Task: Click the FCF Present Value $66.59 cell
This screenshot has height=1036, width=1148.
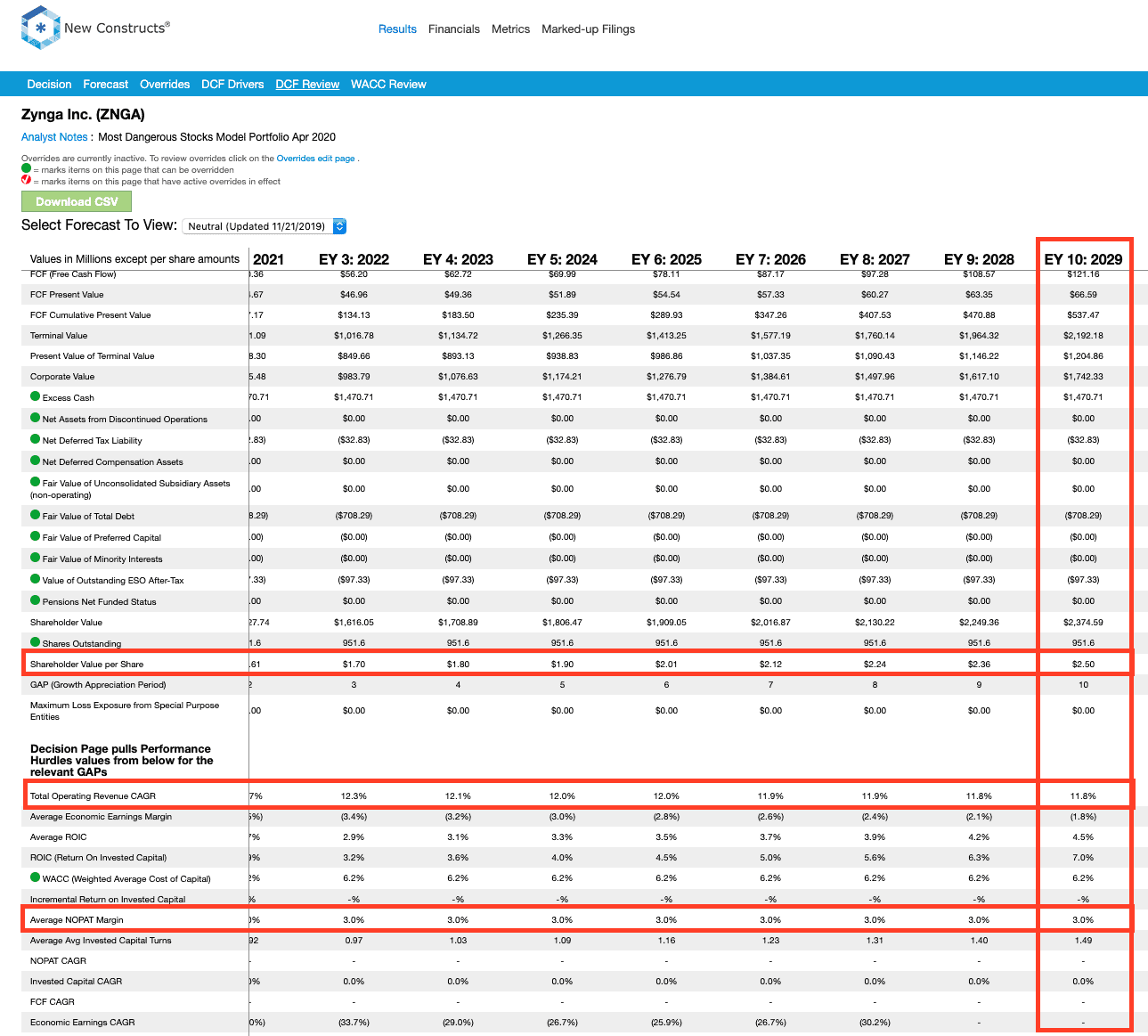Action: tap(1083, 295)
